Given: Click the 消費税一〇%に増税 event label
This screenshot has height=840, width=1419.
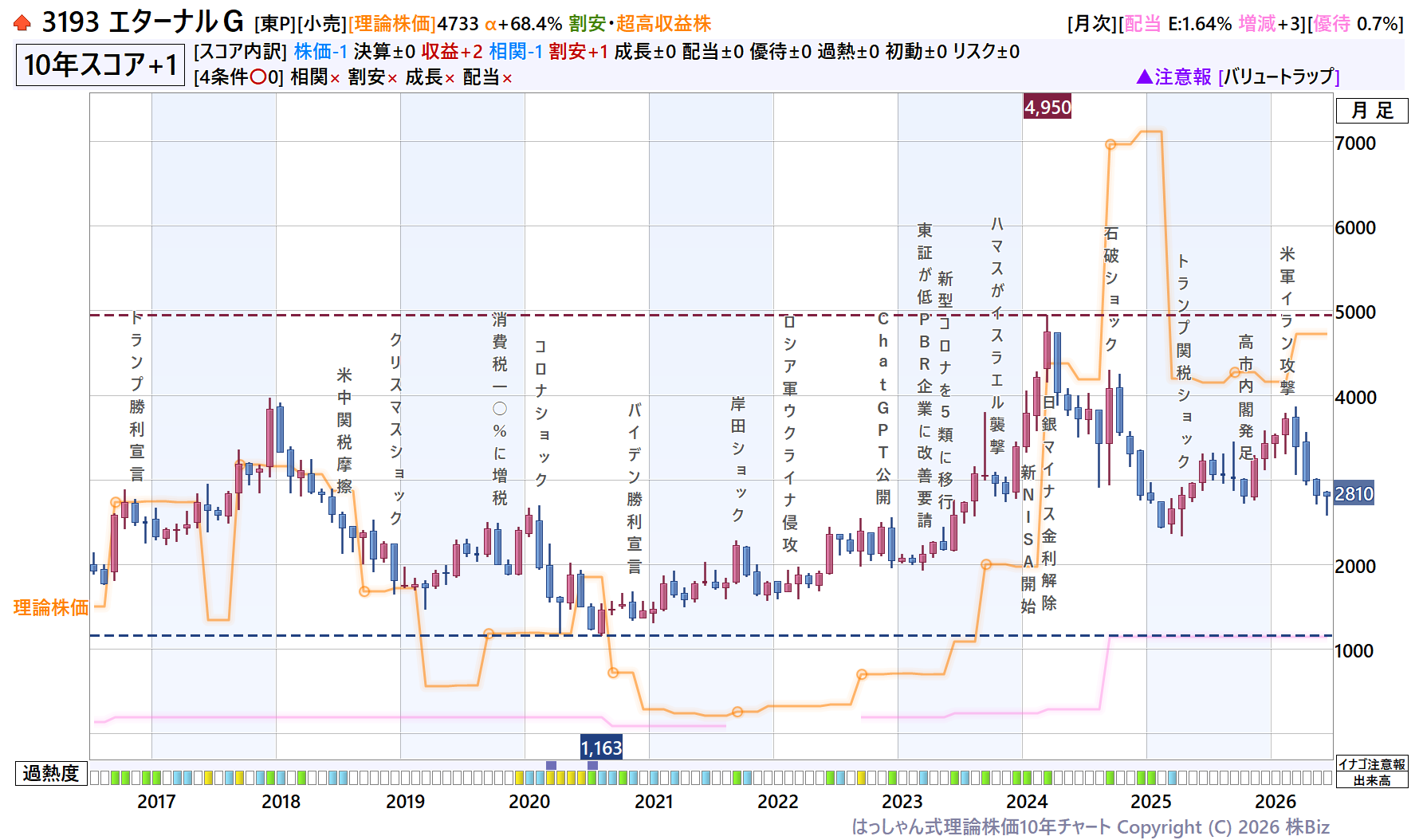Looking at the screenshot, I should 500,409.
